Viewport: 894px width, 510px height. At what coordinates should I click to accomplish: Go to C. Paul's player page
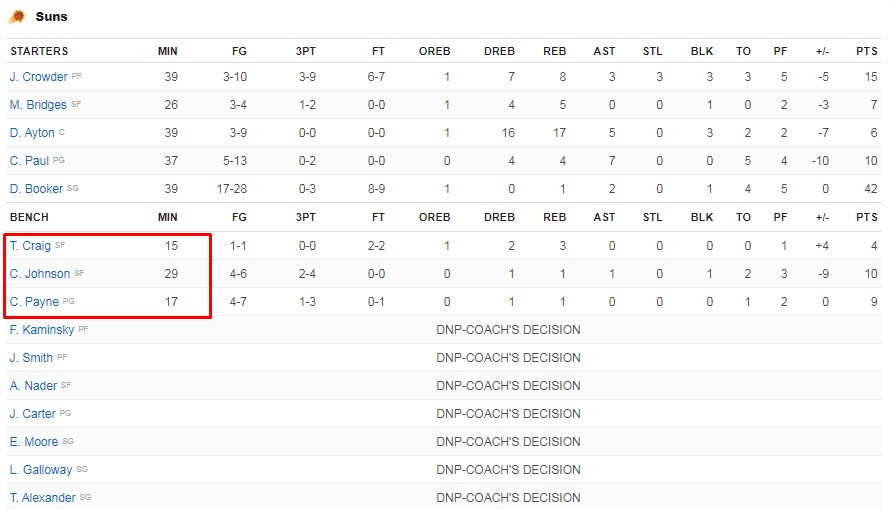[x=29, y=161]
